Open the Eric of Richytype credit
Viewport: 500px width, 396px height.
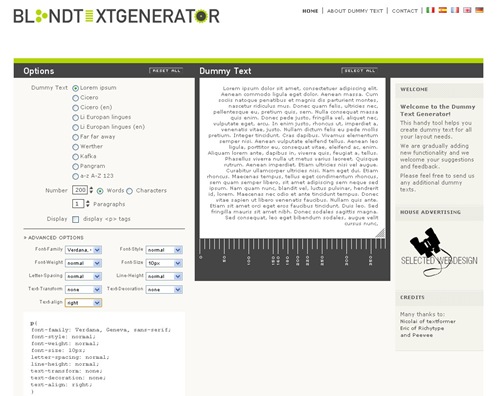pos(422,328)
